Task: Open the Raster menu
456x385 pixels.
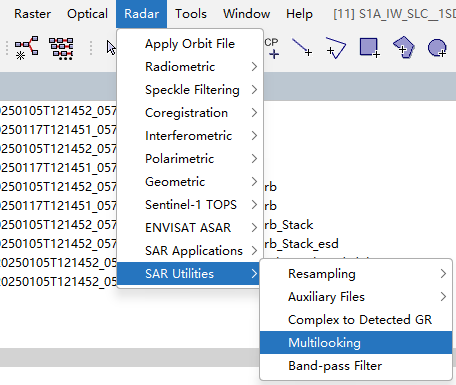Action: 32,14
